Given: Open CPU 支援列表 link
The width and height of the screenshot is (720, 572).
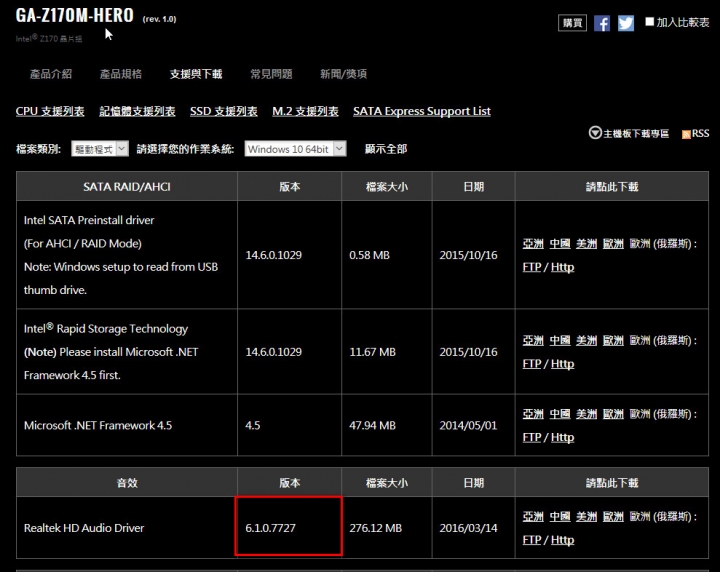Looking at the screenshot, I should point(50,112).
